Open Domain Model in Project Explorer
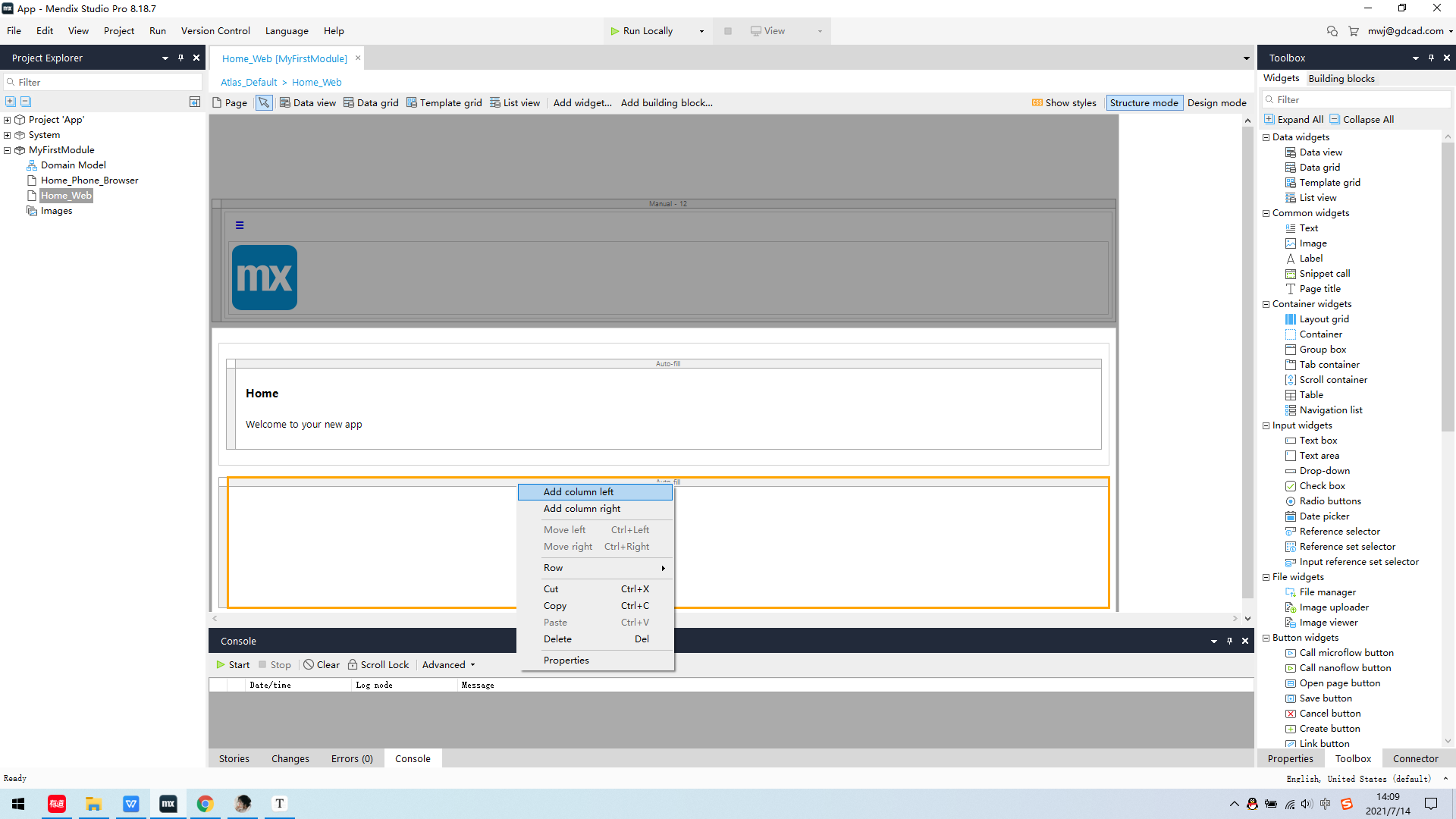 pyautogui.click(x=73, y=165)
